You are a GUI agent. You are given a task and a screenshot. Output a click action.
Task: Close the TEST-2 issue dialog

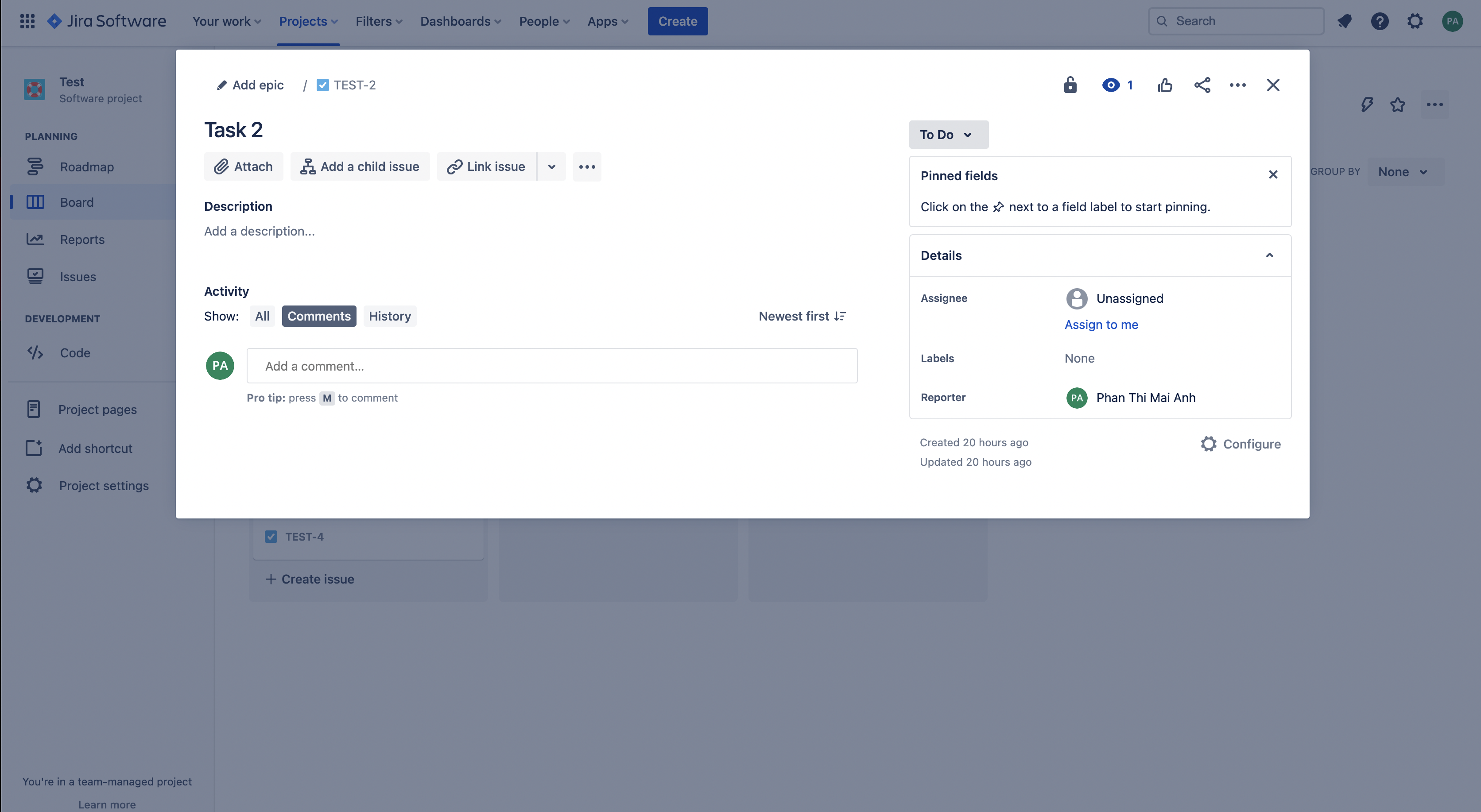(x=1273, y=85)
